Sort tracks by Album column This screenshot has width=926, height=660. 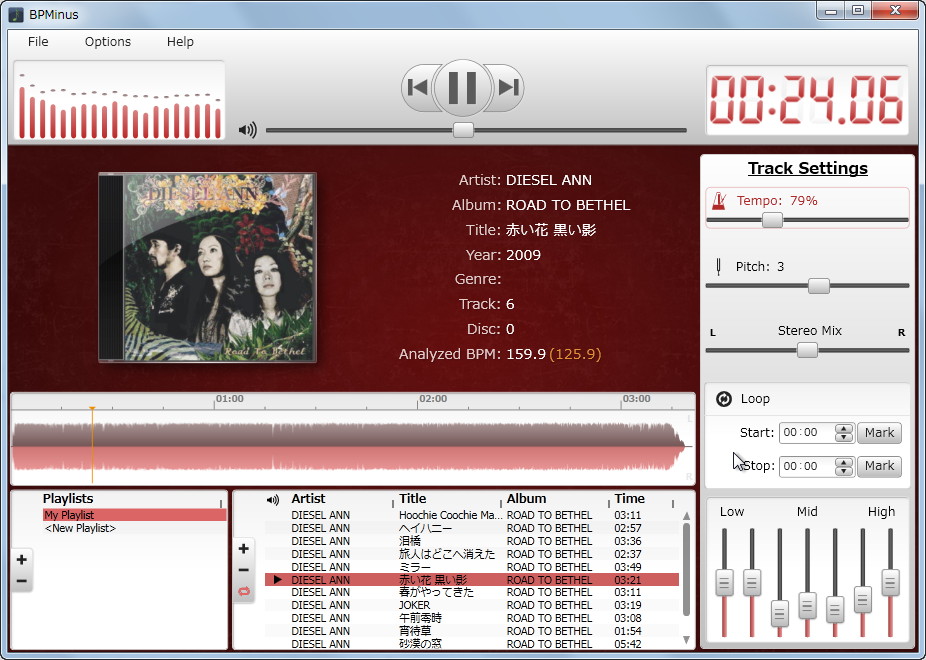click(x=526, y=499)
